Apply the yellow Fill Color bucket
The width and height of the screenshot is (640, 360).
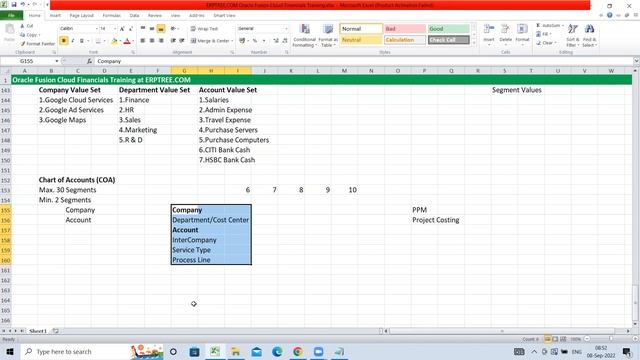(114, 41)
